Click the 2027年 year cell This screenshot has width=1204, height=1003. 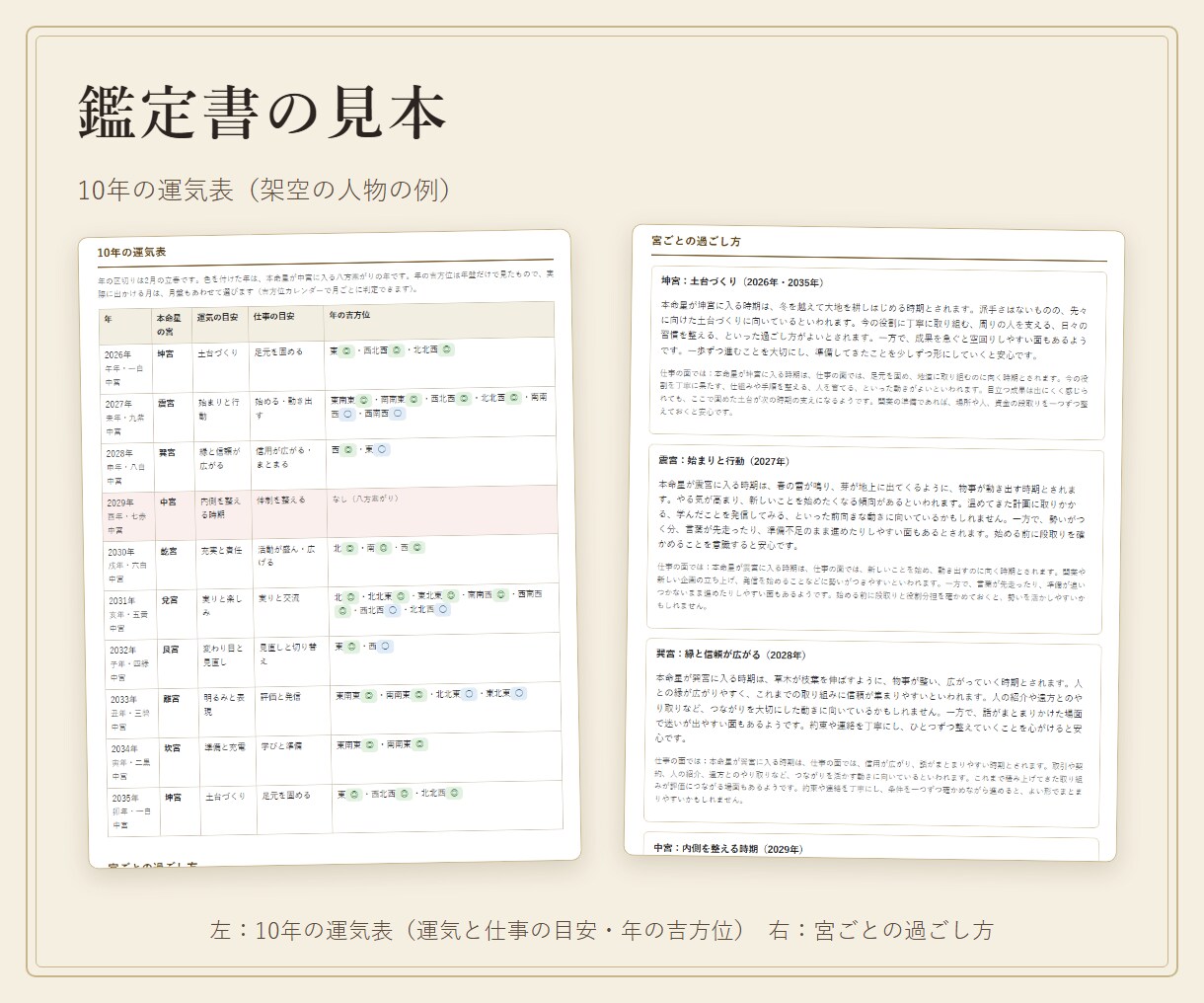[x=126, y=417]
